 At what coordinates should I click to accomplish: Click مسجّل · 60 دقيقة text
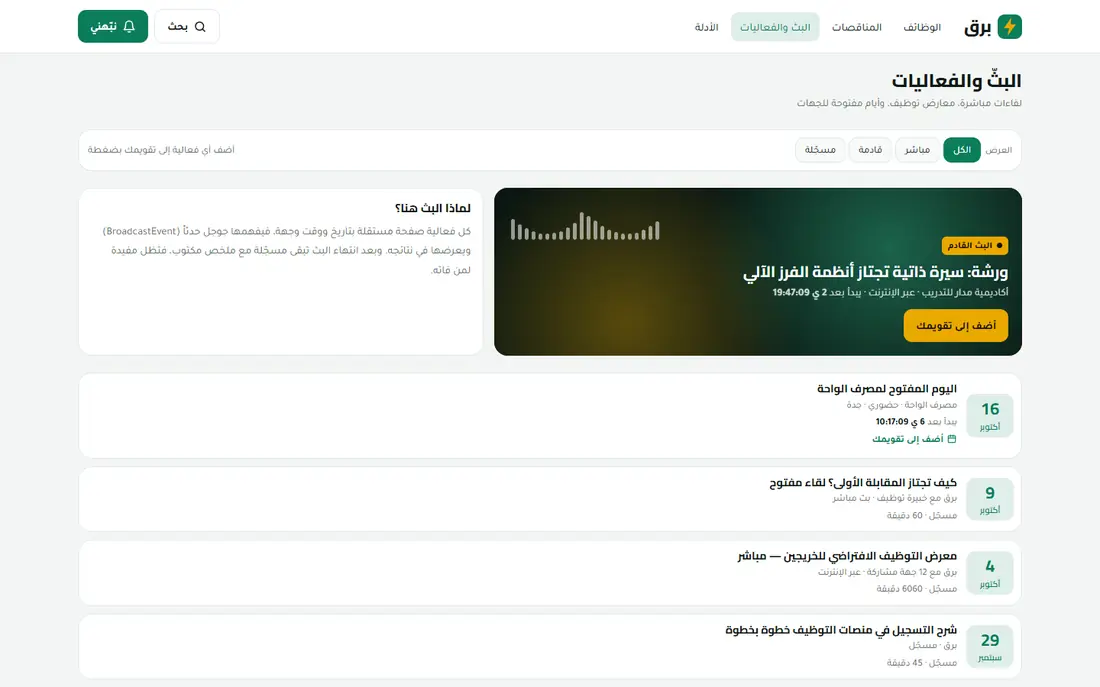pos(922,515)
